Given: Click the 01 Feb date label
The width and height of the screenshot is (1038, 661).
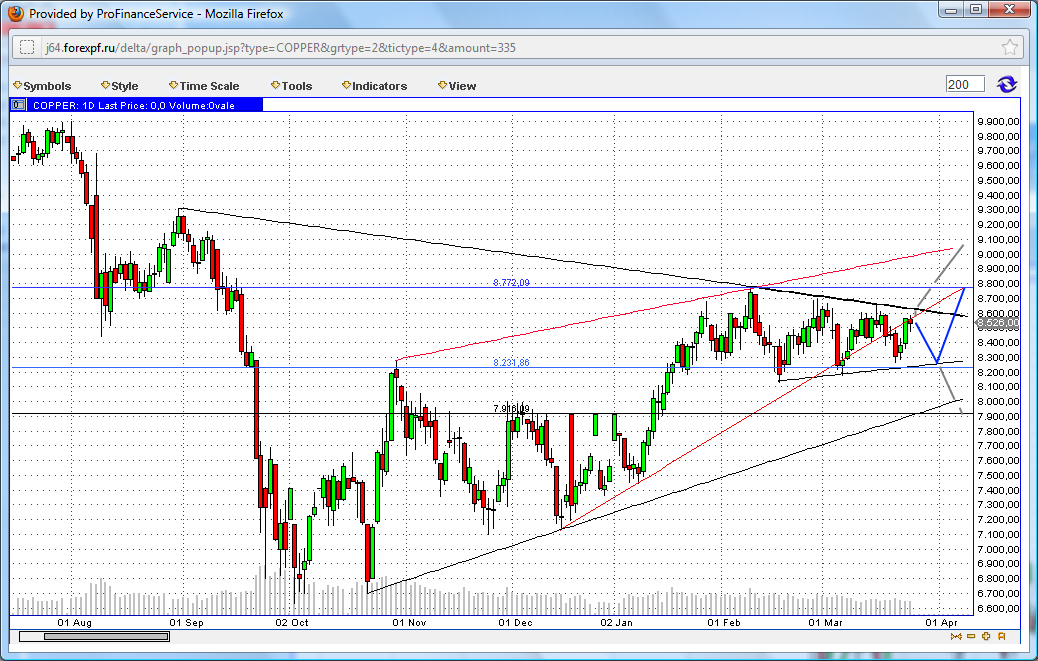Looking at the screenshot, I should point(724,623).
